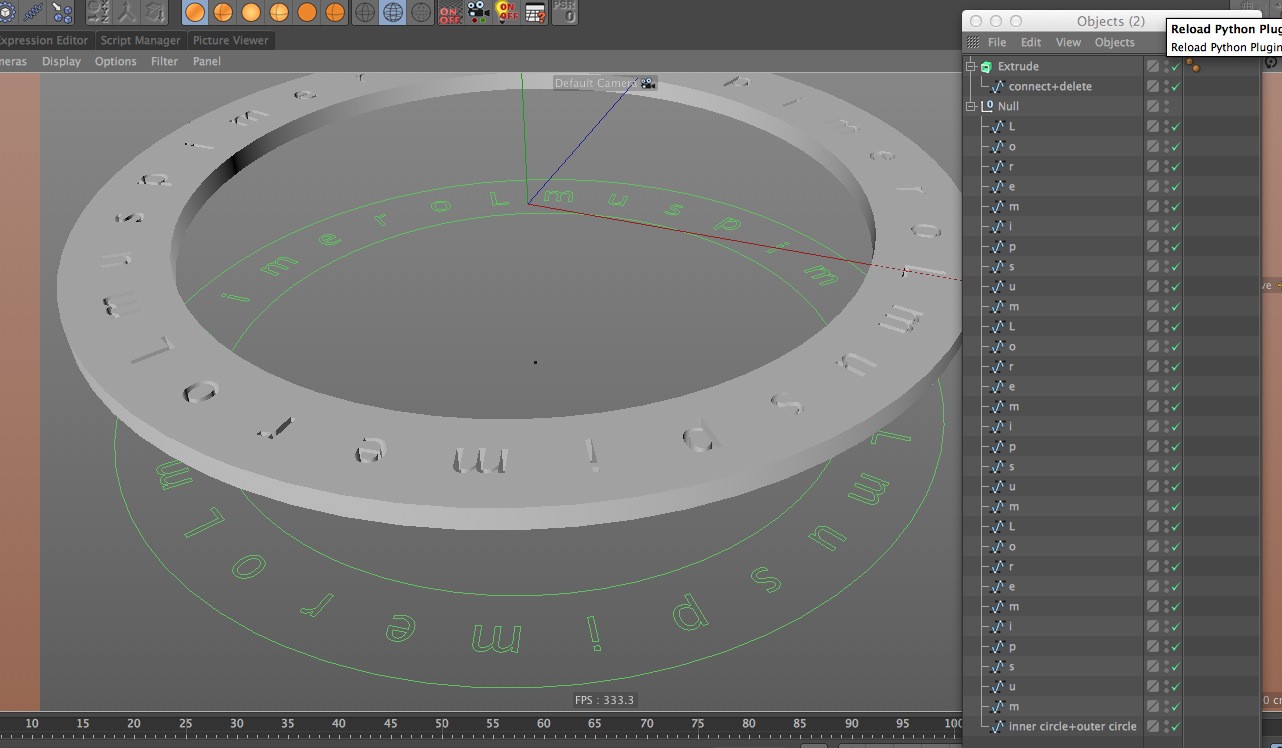
Task: Click the spline icon beside connect+delete
Action: 997,86
